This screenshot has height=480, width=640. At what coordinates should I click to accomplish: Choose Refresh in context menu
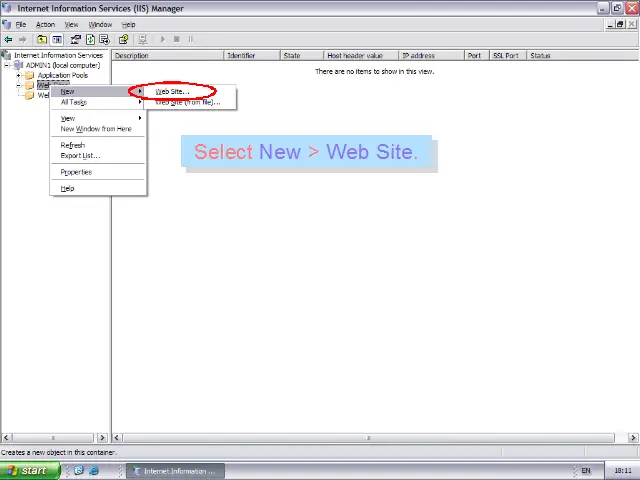tap(98, 145)
